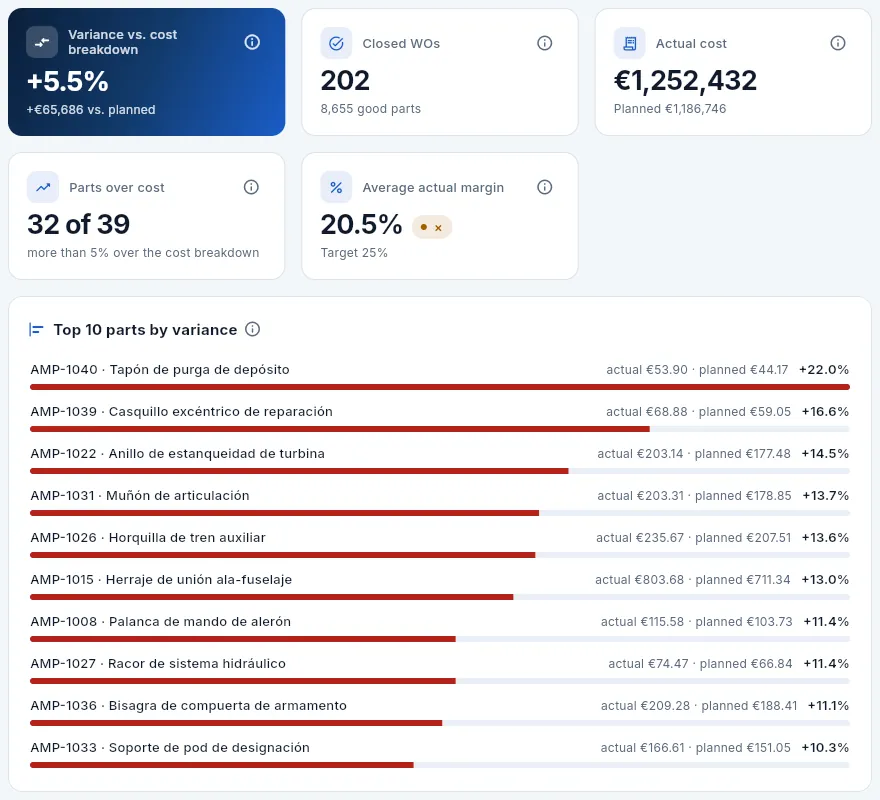
Task: Select row AMP-1039 Casquillo excéntrico de reparación
Action: pyautogui.click(x=439, y=418)
